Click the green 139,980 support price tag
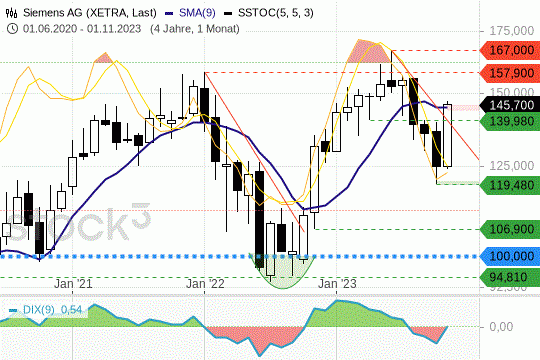 (510, 121)
